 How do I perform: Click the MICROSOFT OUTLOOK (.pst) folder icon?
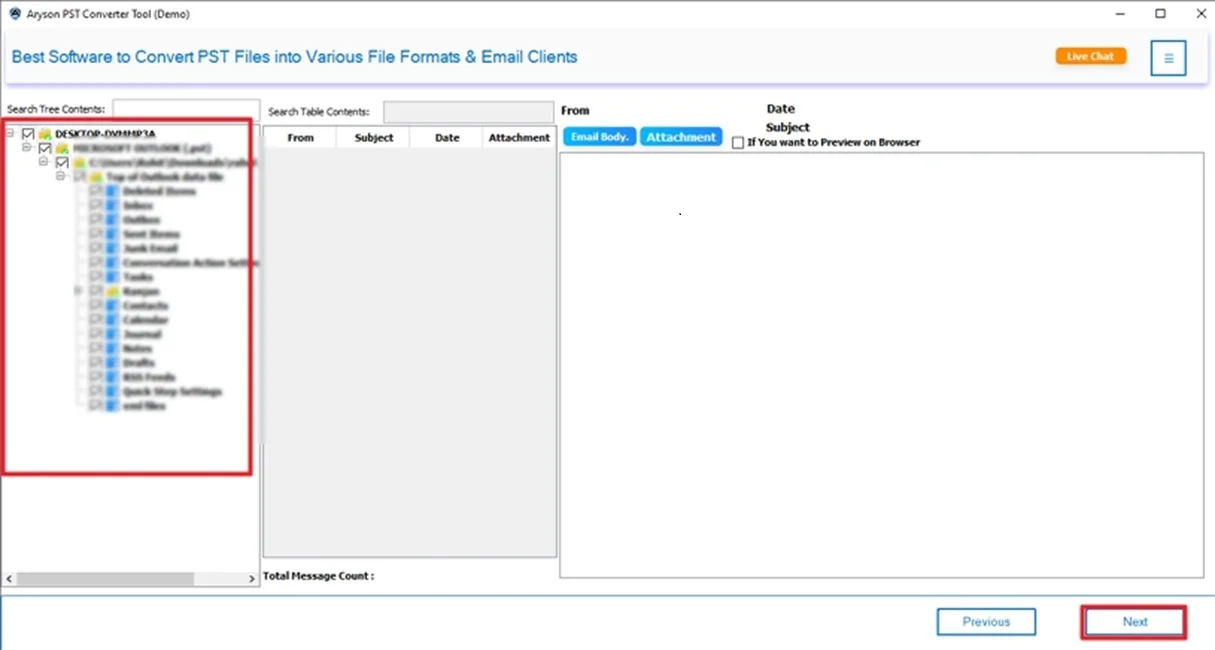62,148
